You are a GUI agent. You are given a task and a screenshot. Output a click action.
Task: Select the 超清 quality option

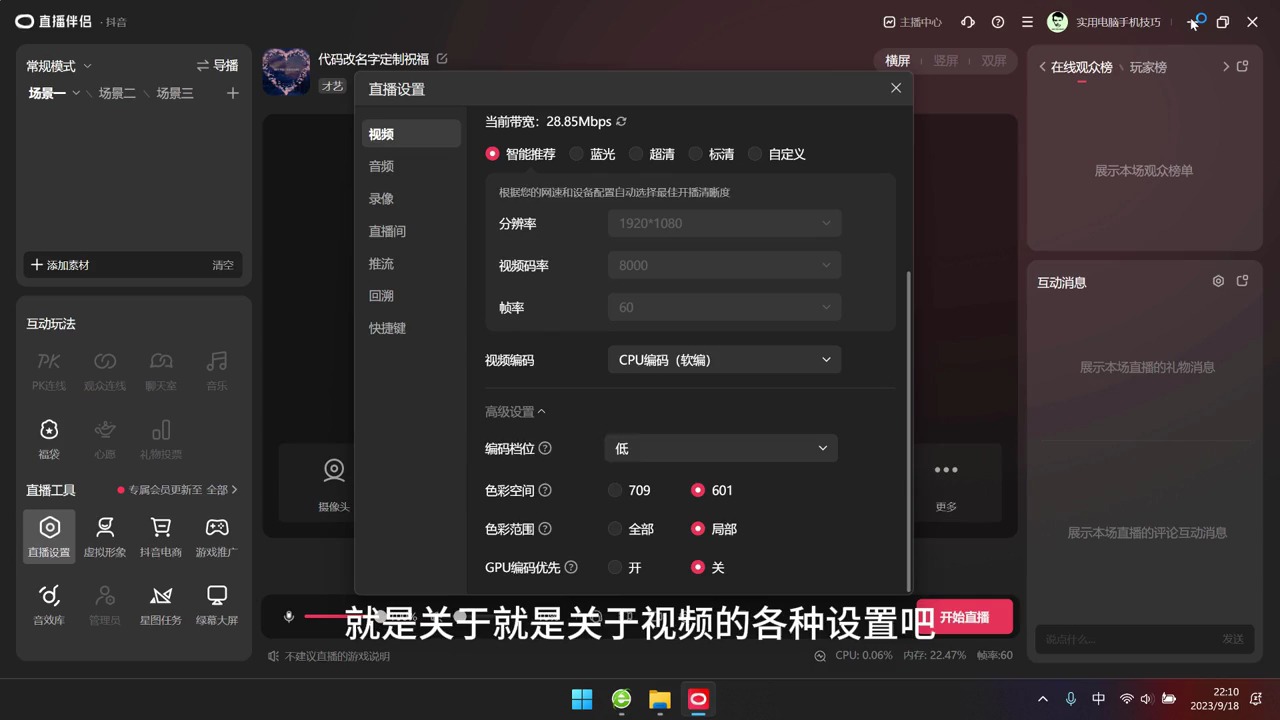point(652,154)
